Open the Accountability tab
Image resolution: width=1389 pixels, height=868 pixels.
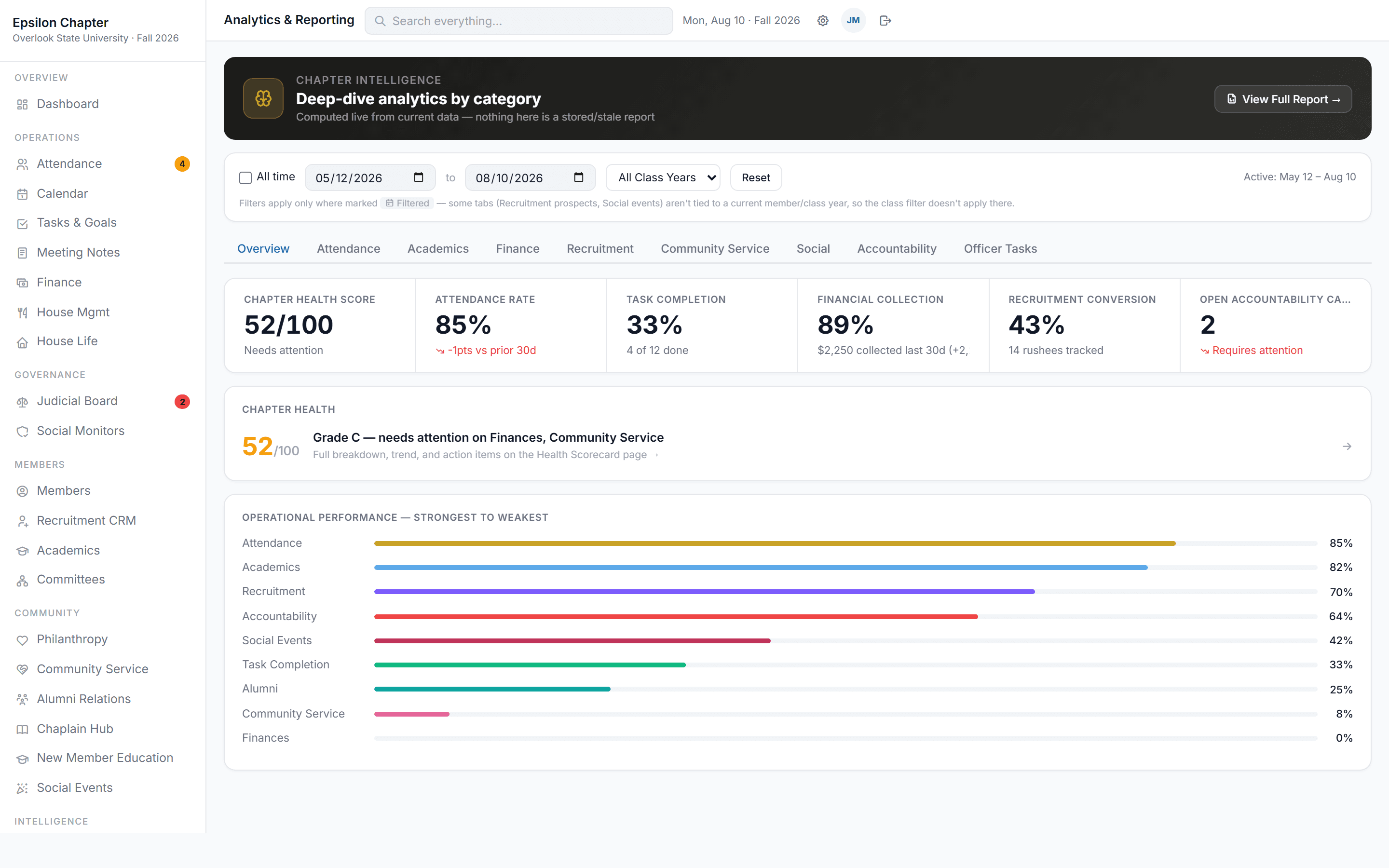[x=897, y=249]
